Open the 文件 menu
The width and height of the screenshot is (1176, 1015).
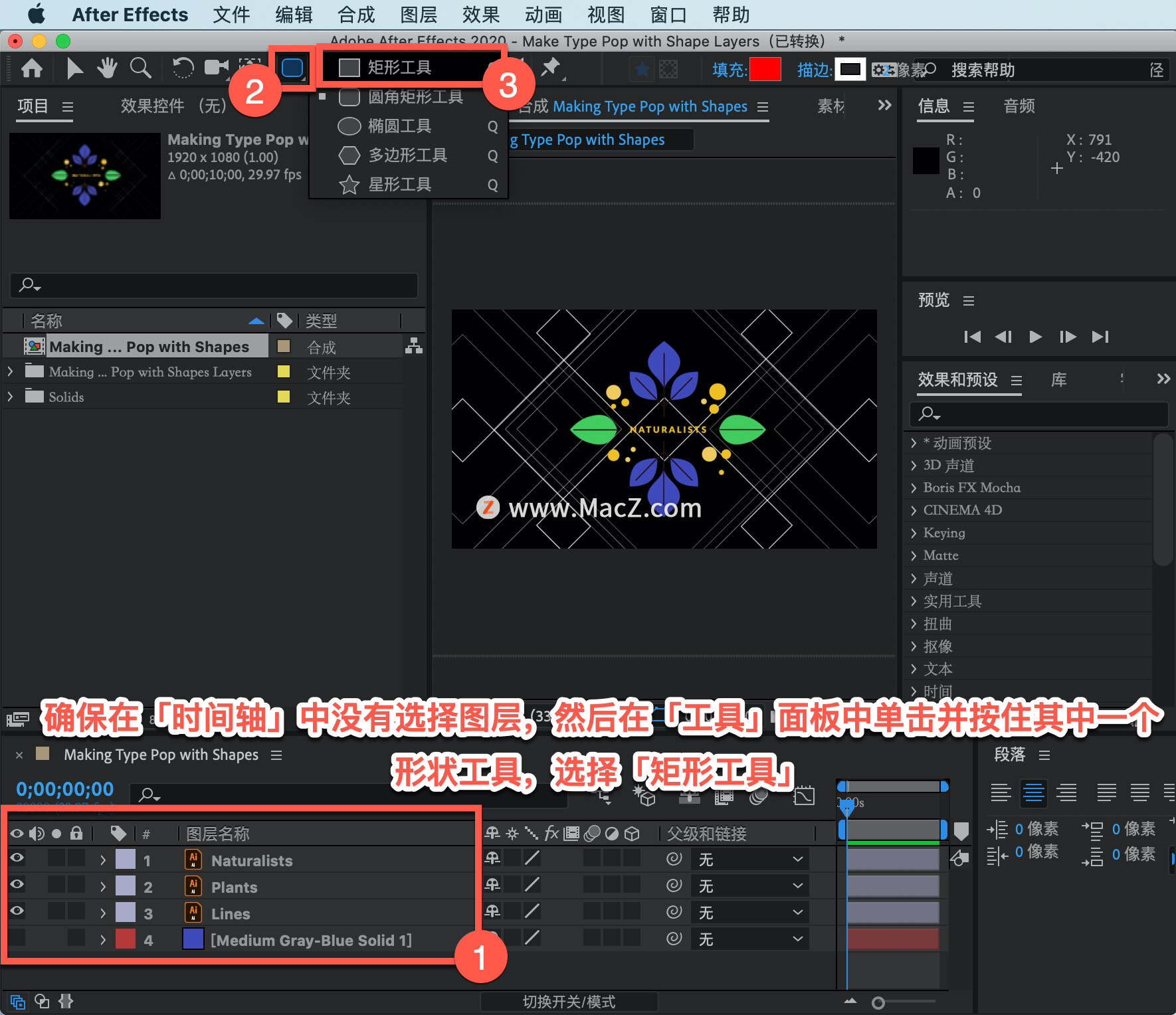tap(231, 15)
